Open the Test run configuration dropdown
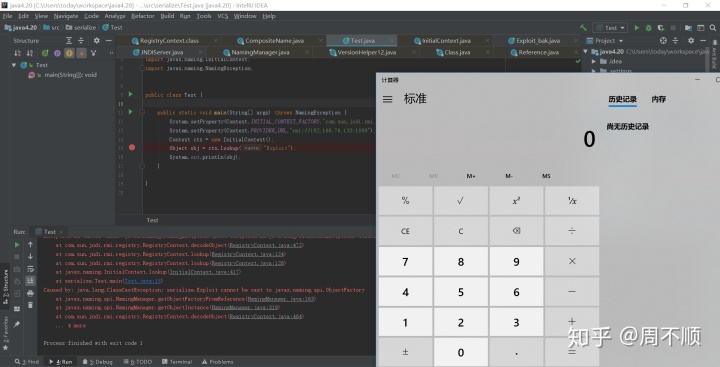 610,28
